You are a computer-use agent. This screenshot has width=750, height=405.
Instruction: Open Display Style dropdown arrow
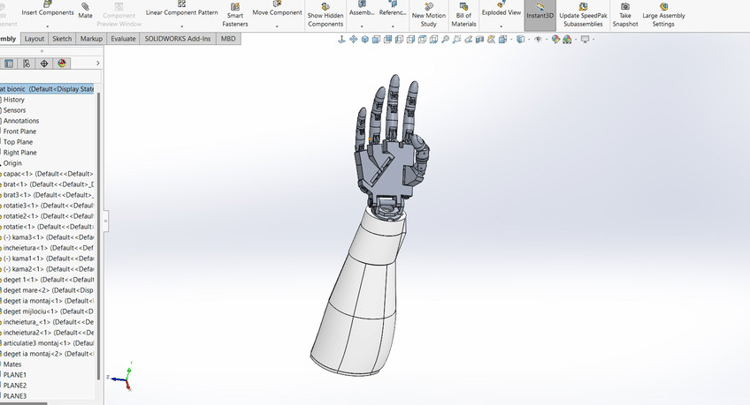point(528,39)
